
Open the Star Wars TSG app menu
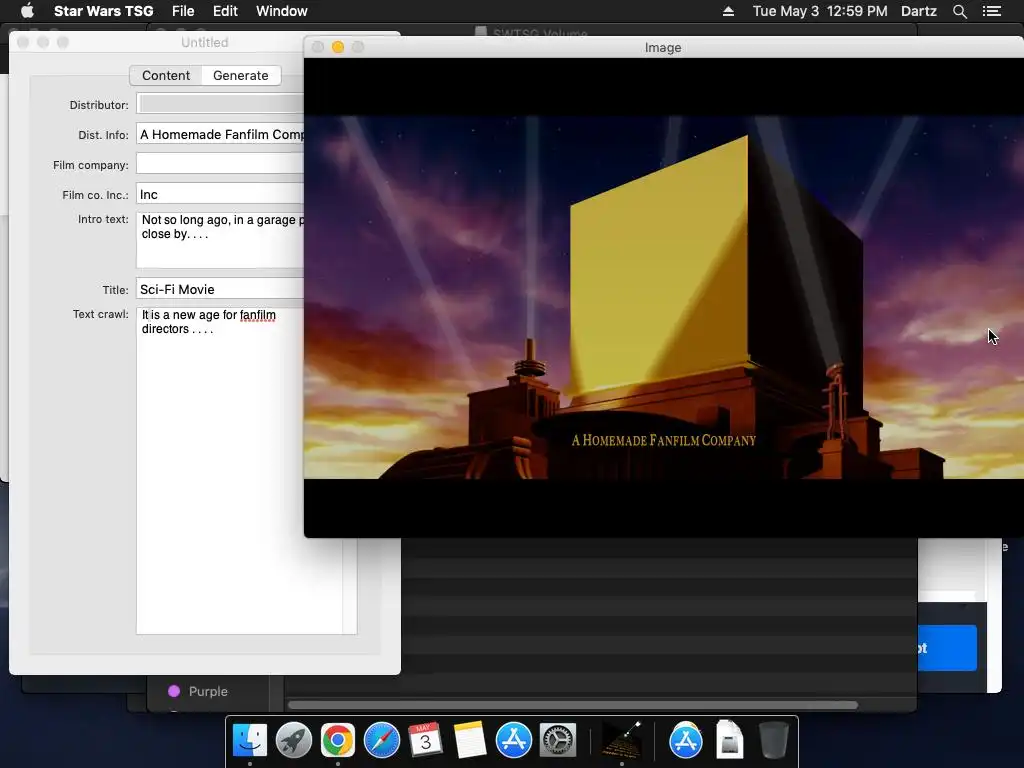coord(103,11)
